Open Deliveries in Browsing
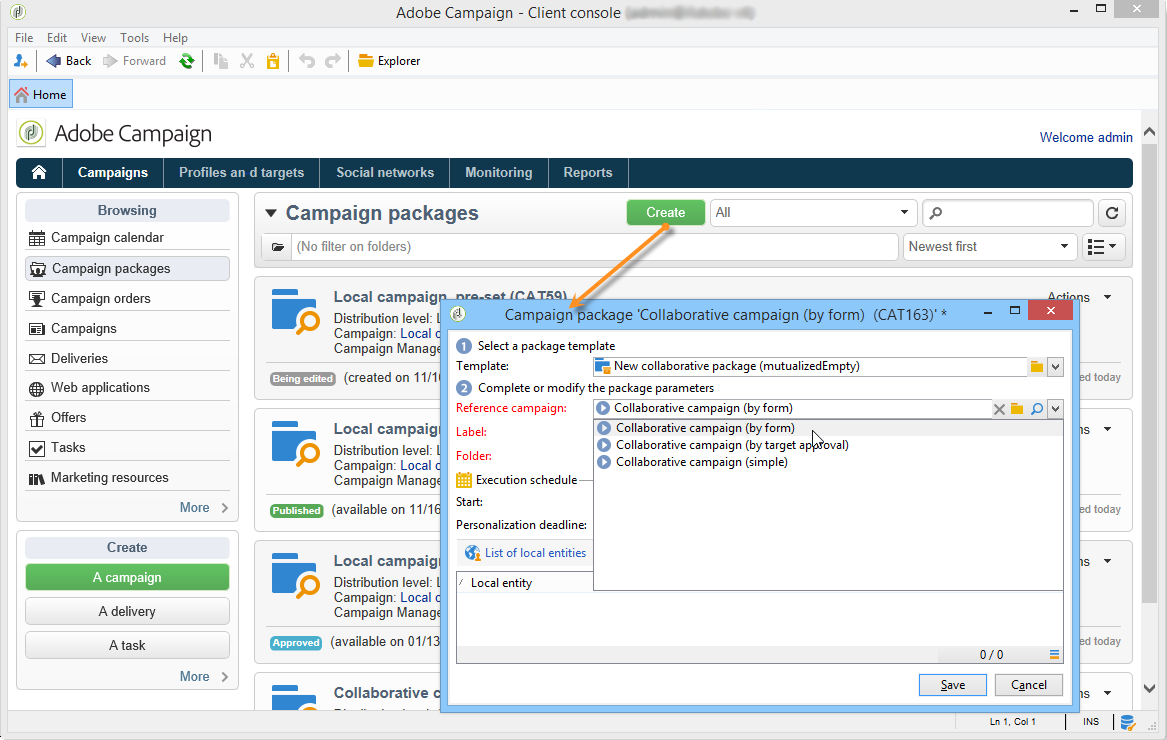This screenshot has width=1167, height=740. [127, 359]
